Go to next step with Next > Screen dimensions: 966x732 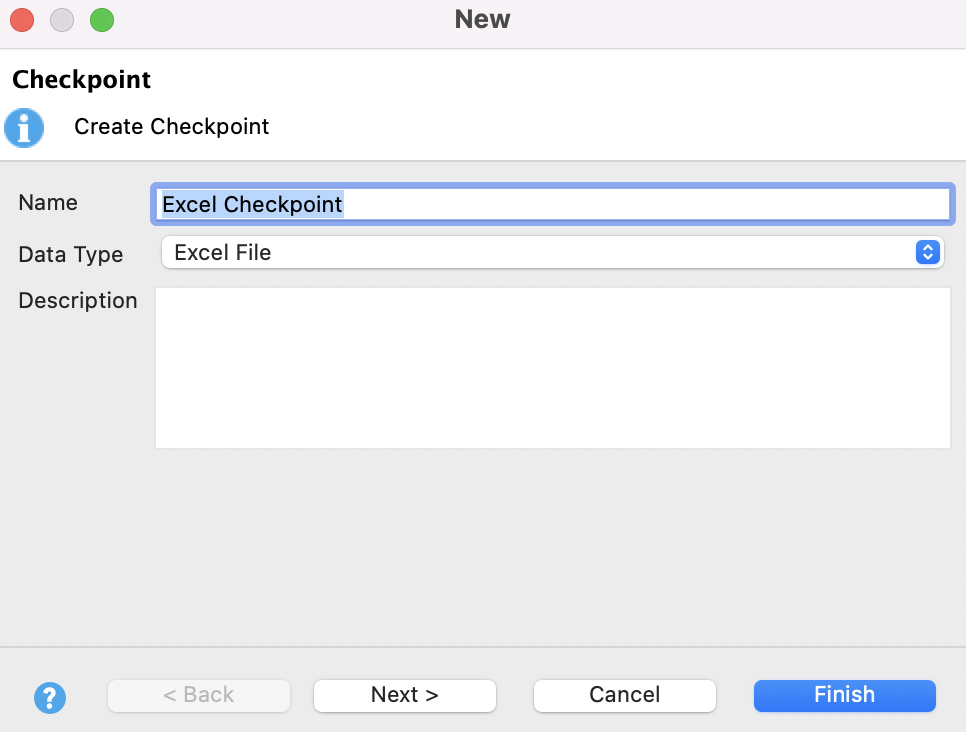(405, 695)
